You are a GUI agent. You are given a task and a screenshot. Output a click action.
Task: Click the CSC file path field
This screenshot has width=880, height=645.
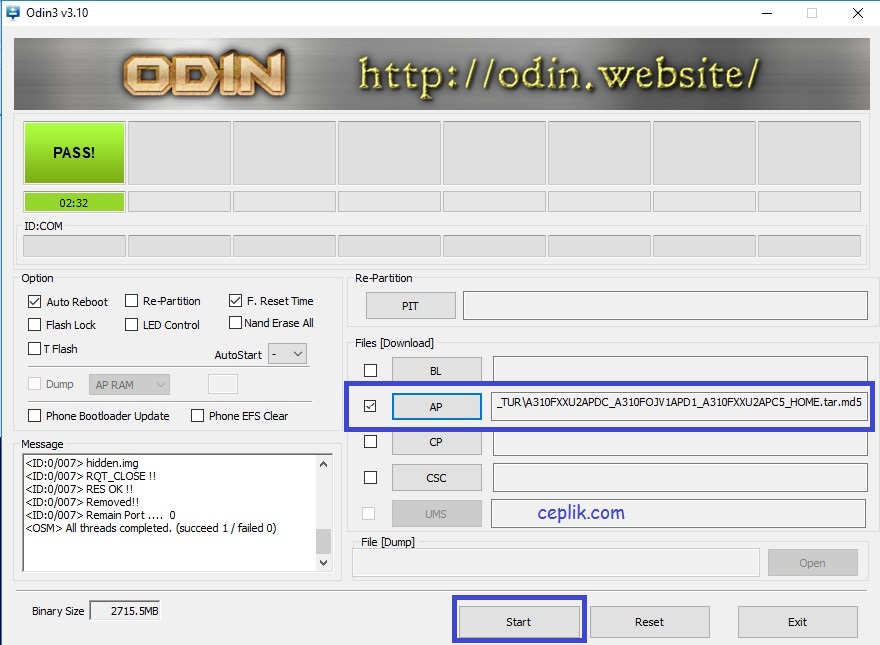click(680, 478)
